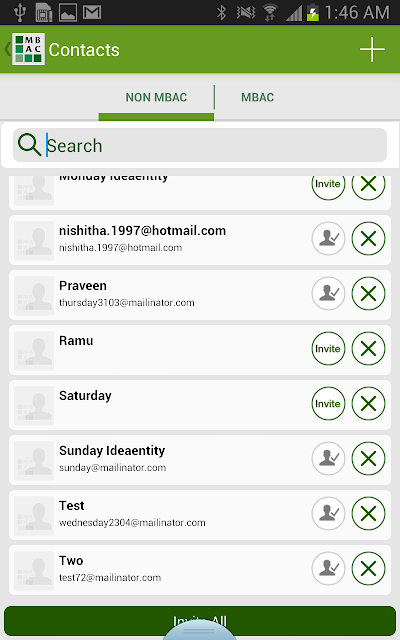Delete the Ramu contact using X
The height and width of the screenshot is (640, 400).
pos(368,348)
